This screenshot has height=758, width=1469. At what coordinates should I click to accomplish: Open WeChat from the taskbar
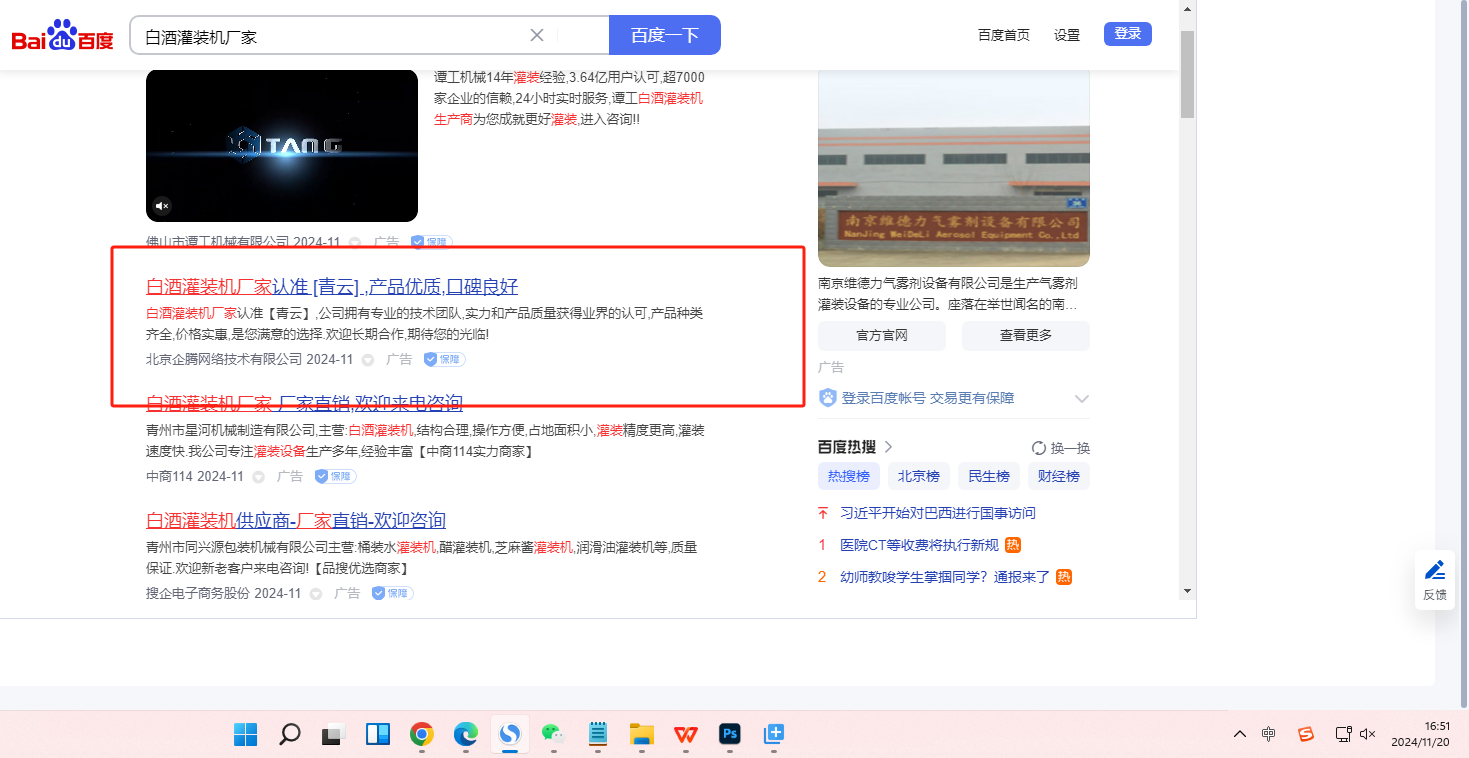click(x=553, y=735)
